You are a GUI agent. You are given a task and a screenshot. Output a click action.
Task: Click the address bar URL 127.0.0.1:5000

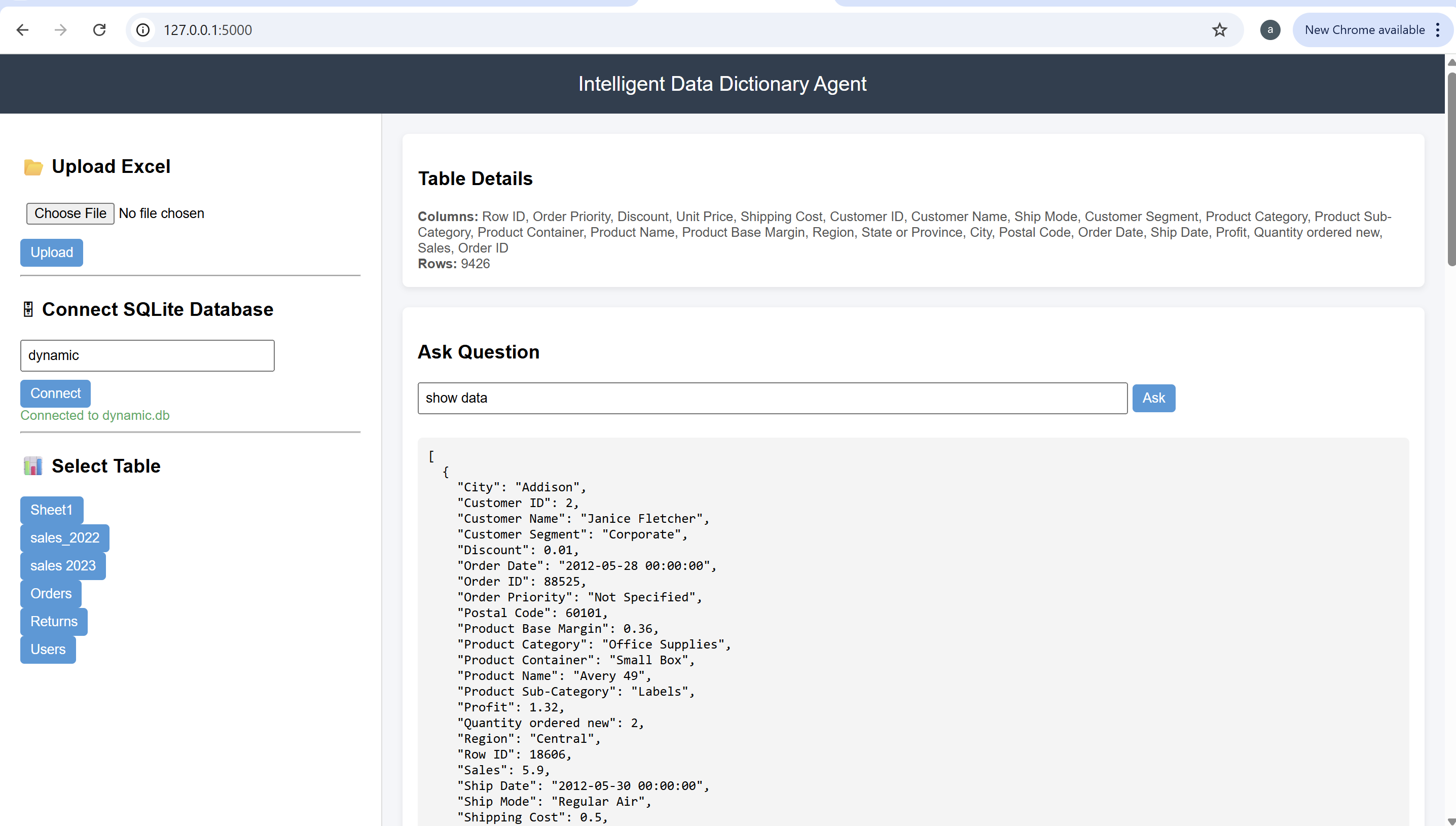tap(207, 30)
